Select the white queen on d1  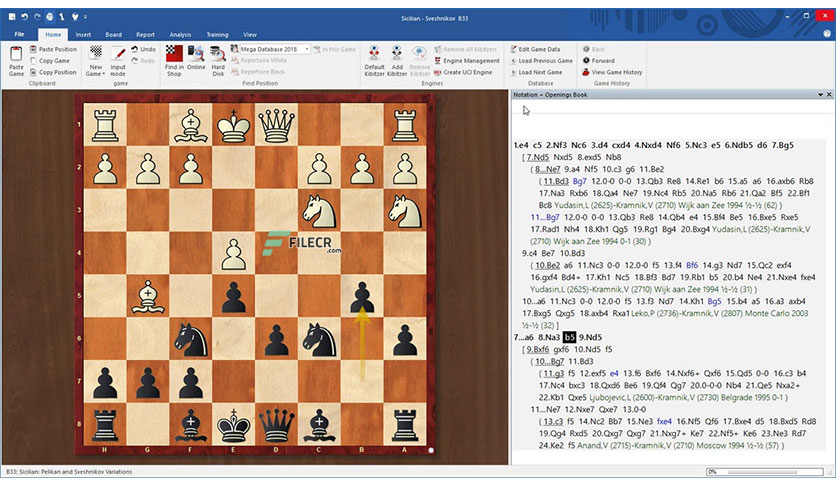click(x=276, y=125)
